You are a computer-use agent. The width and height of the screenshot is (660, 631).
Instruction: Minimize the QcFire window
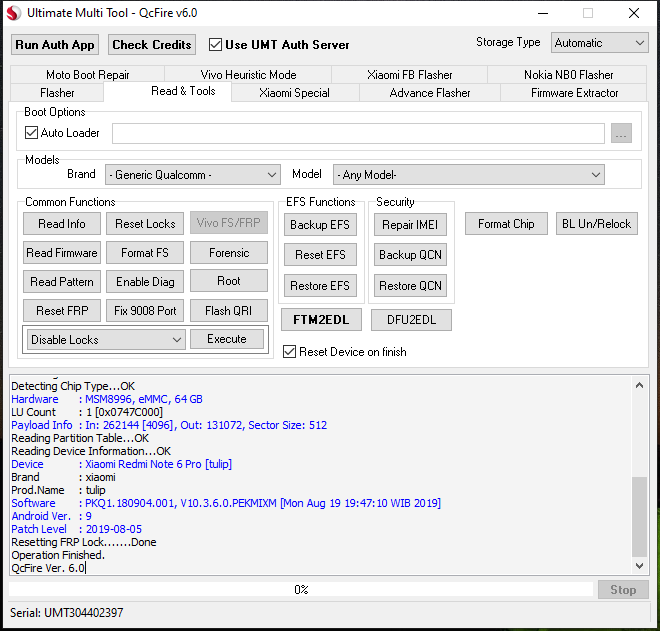[543, 13]
